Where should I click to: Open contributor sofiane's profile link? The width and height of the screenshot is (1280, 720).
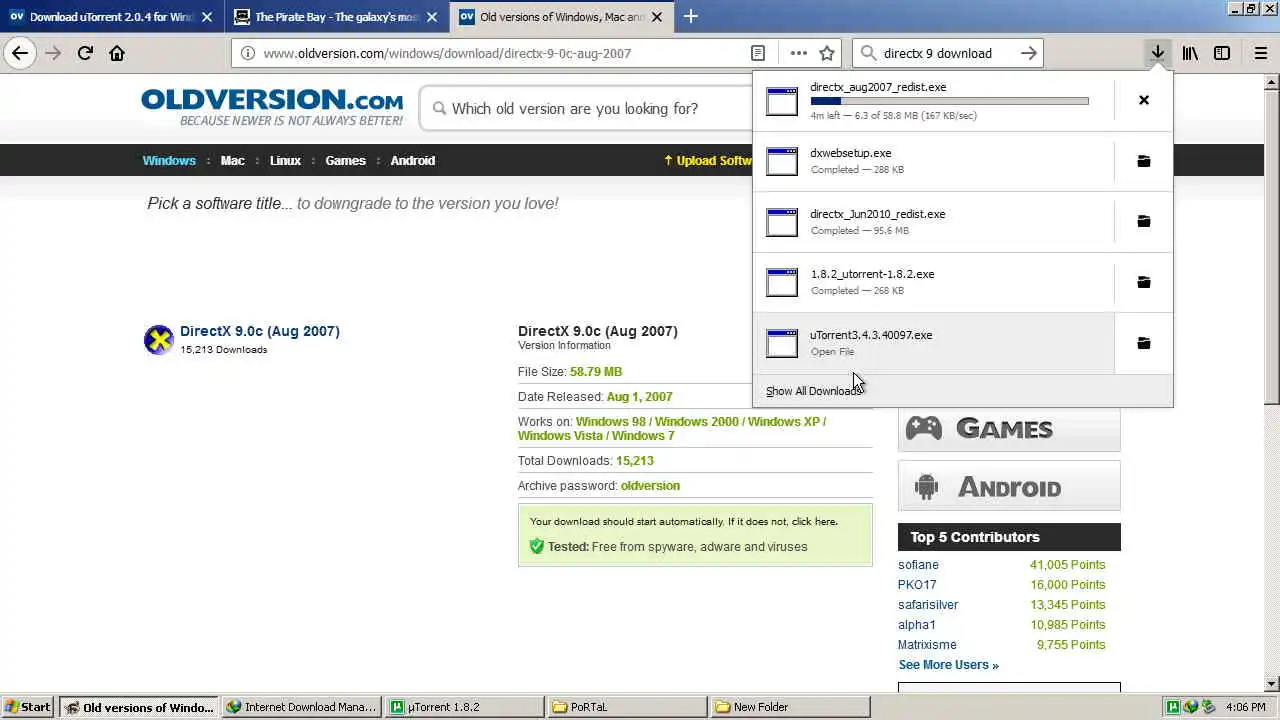pos(918,565)
